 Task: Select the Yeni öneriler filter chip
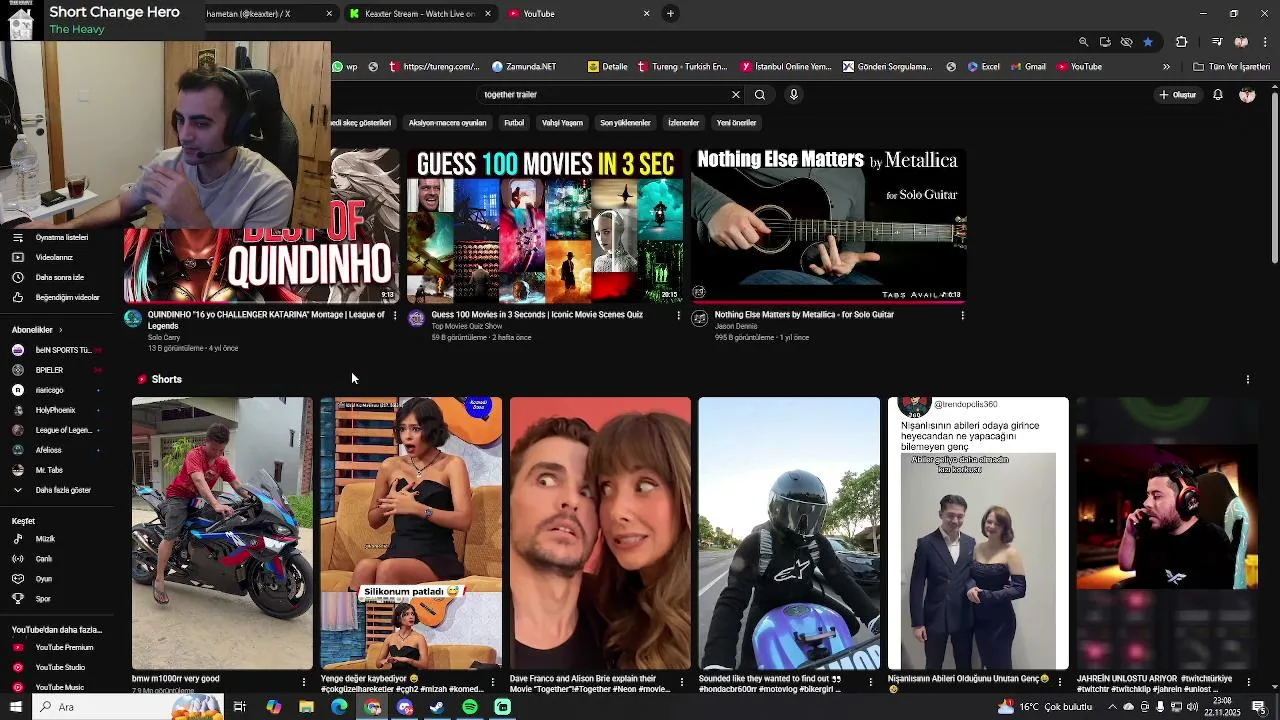(736, 123)
